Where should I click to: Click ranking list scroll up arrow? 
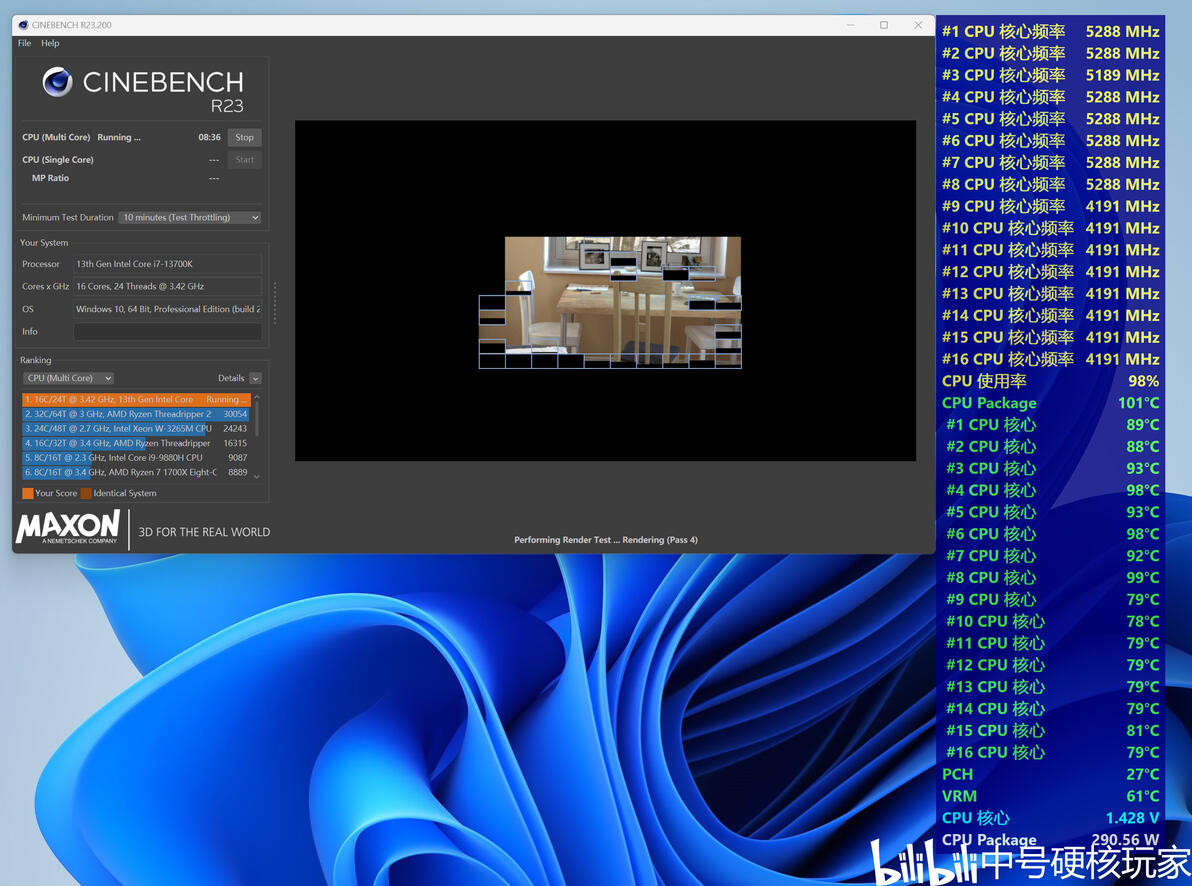[257, 397]
